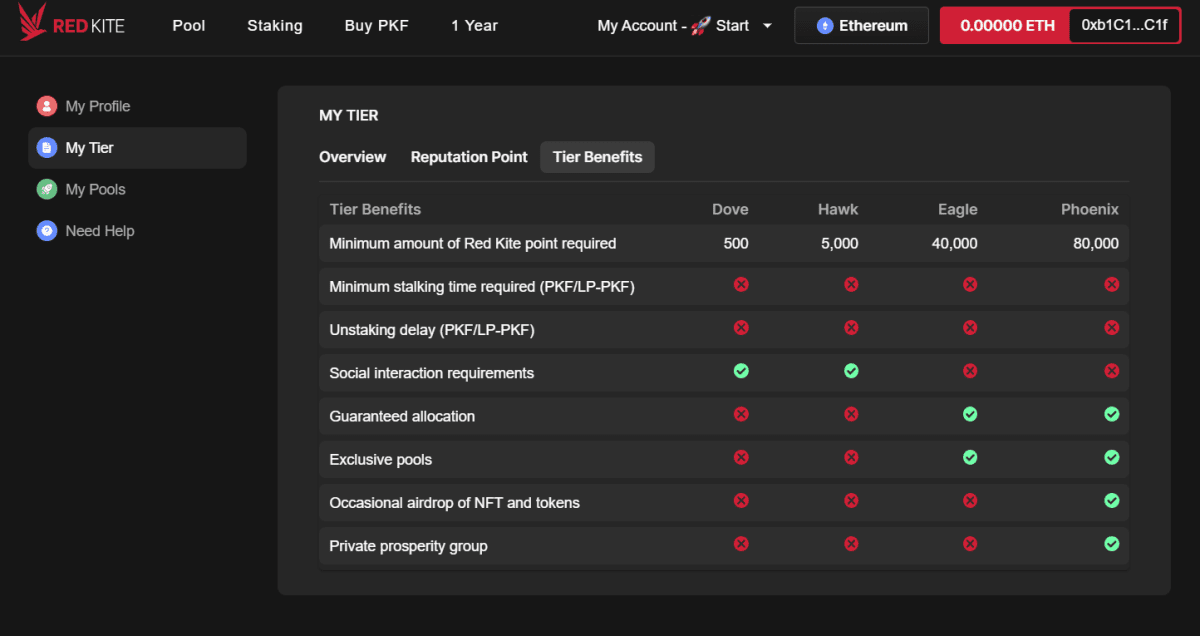Viewport: 1200px width, 636px height.
Task: Click the Phoenix column header
Action: [1090, 209]
